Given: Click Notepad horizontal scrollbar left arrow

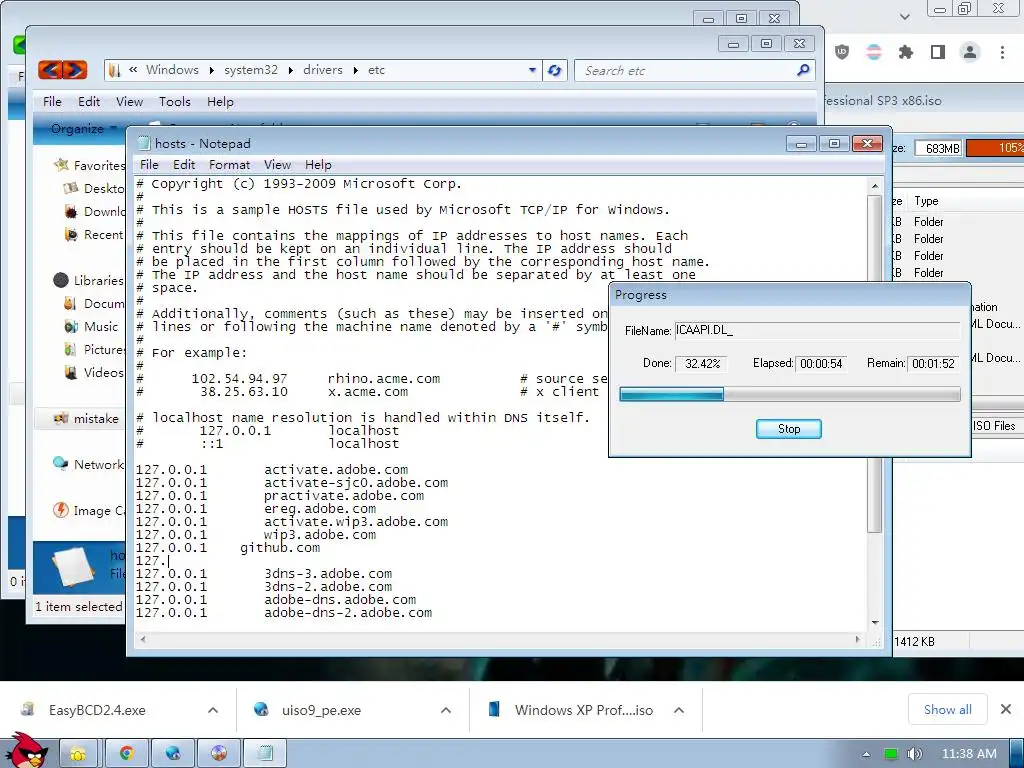Looking at the screenshot, I should point(143,639).
